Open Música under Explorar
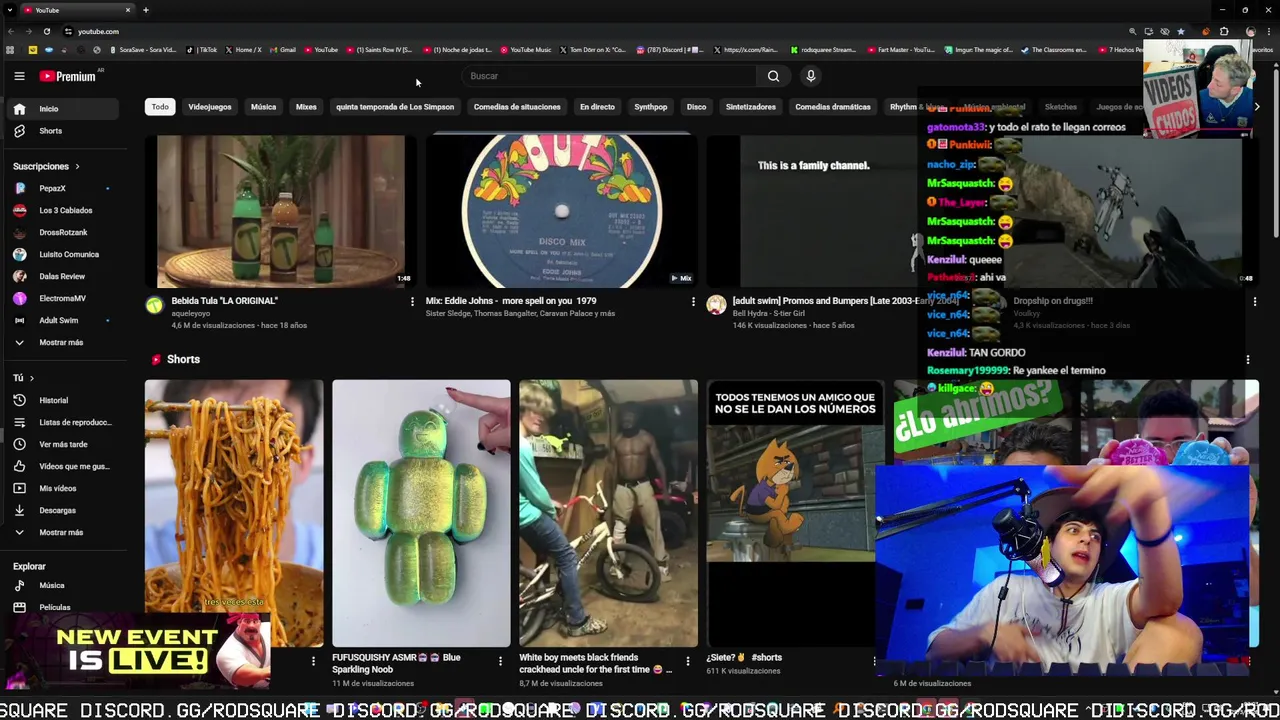 click(x=64, y=585)
